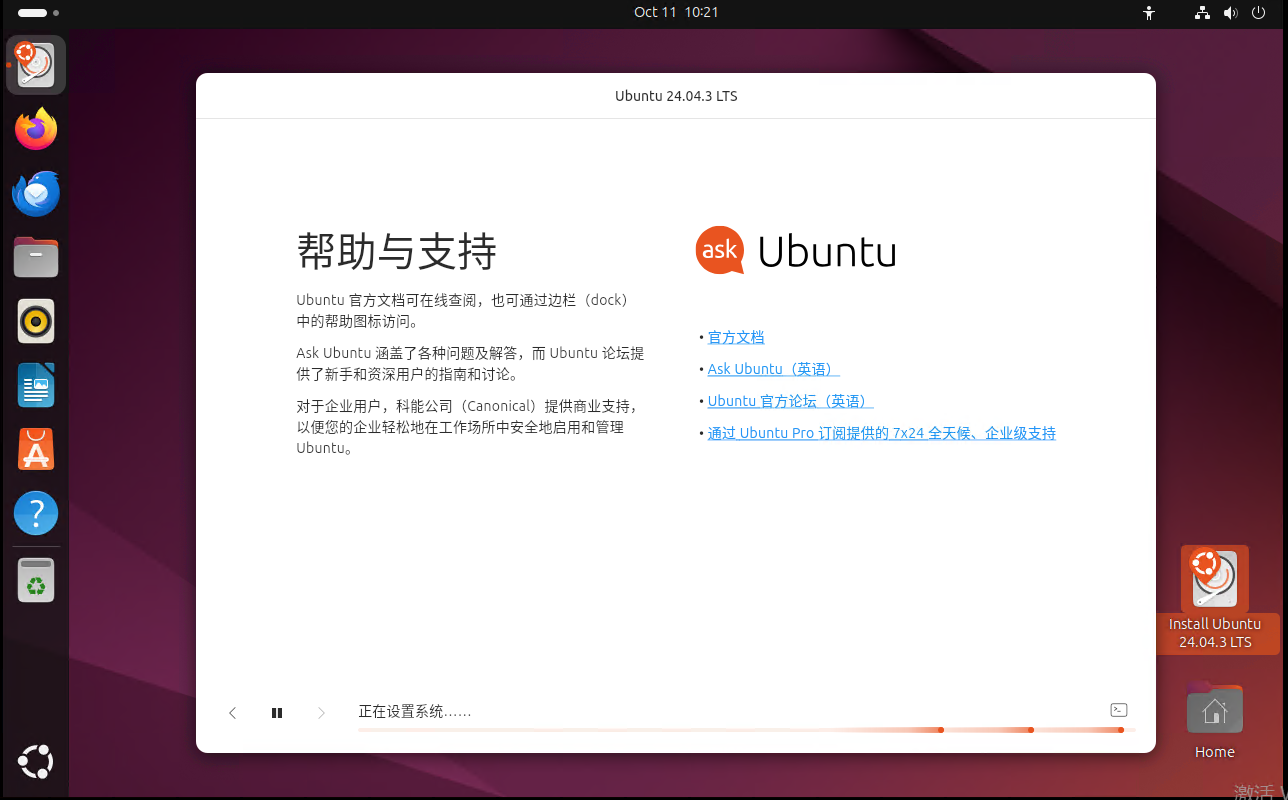
Task: Pause the installer slideshow
Action: pyautogui.click(x=277, y=713)
